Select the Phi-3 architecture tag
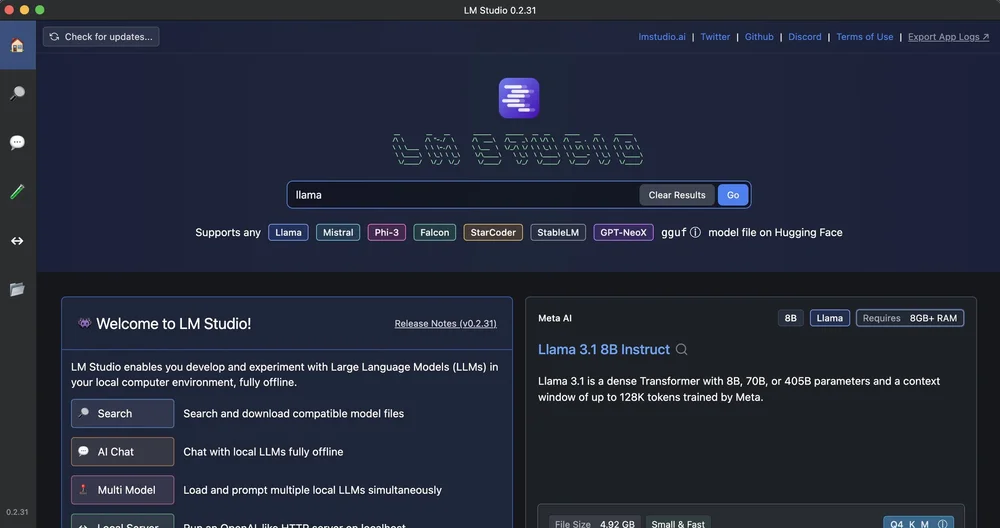 tap(386, 233)
